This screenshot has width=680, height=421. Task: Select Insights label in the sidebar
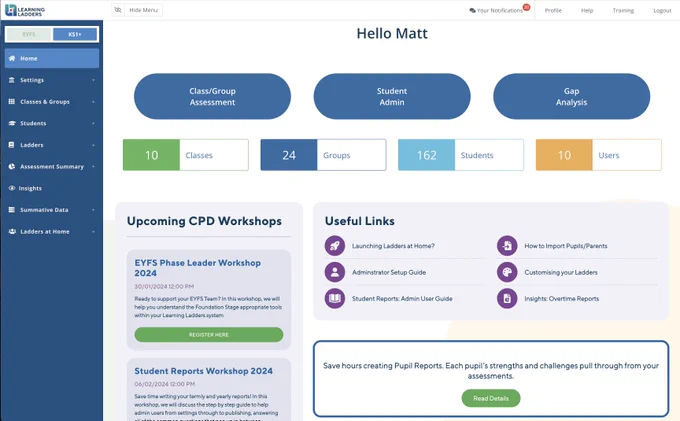point(30,188)
